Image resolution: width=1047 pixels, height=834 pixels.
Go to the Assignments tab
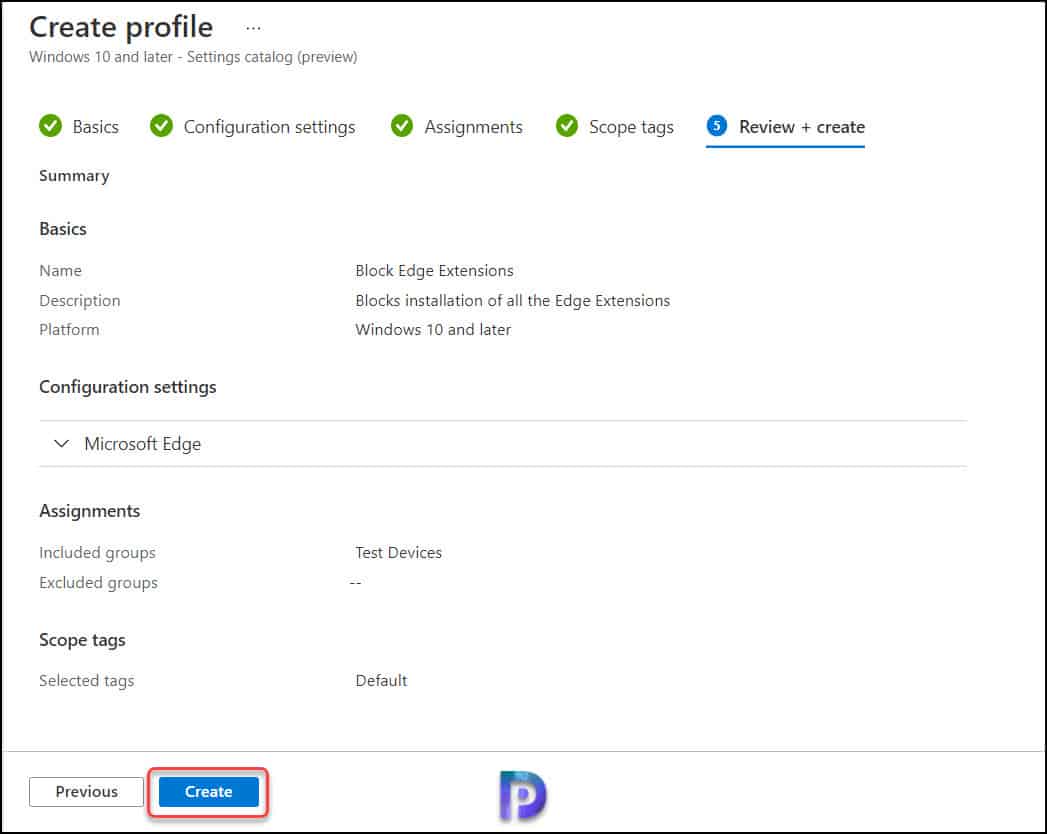coord(474,126)
